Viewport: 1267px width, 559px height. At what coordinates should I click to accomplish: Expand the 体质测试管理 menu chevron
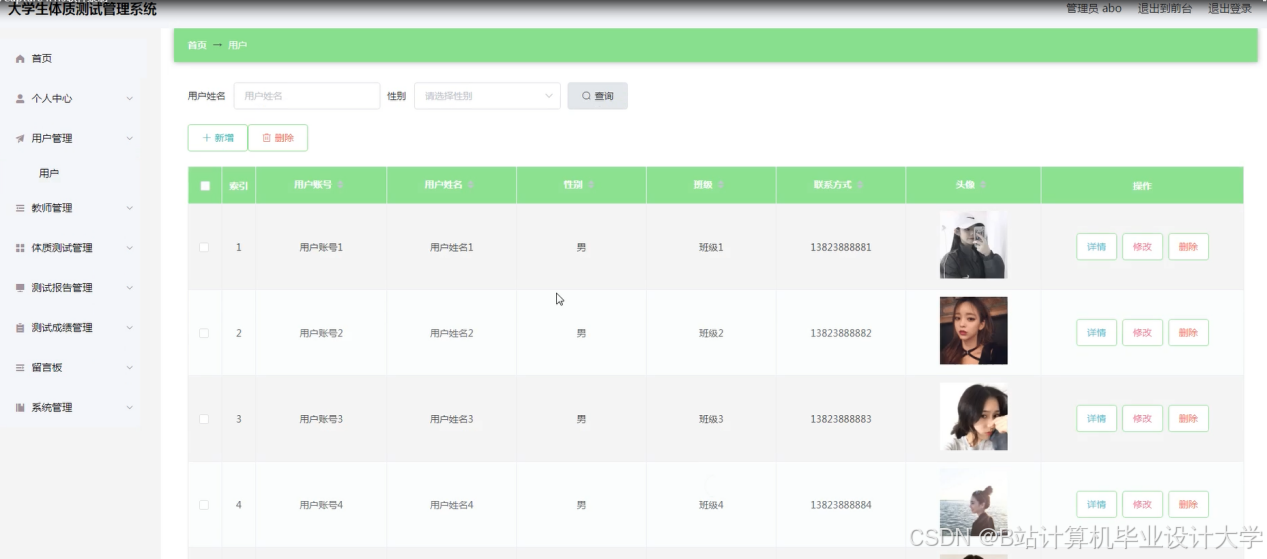click(130, 248)
